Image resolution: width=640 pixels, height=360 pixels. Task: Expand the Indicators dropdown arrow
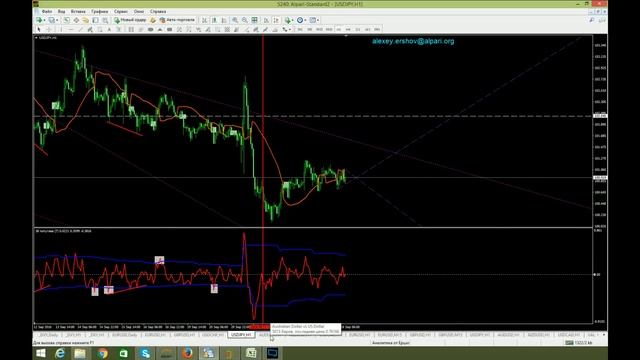(x=293, y=20)
